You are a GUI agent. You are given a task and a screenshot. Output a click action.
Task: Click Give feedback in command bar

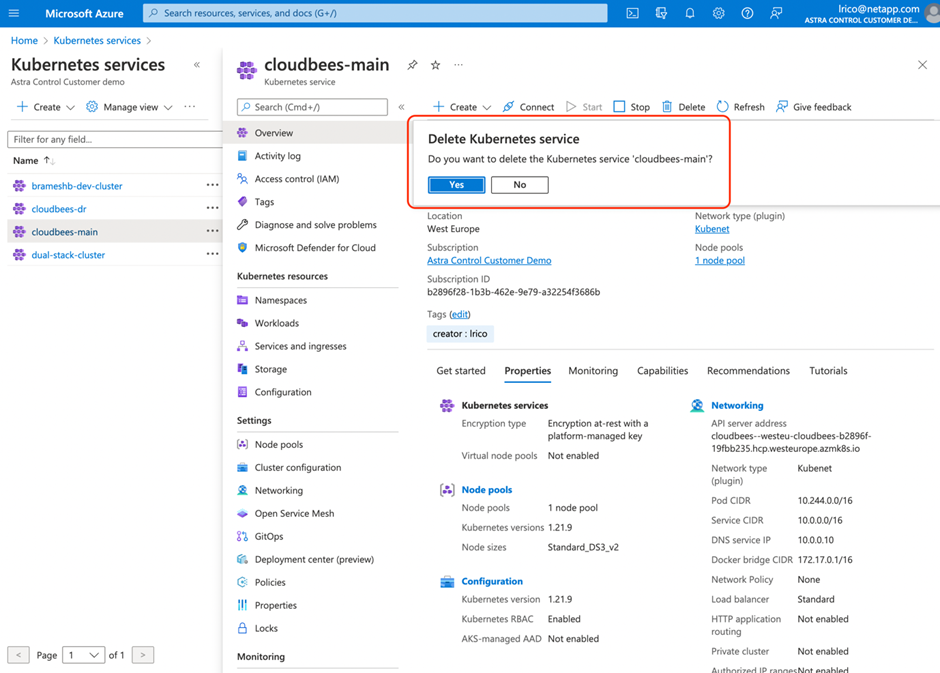(x=814, y=107)
